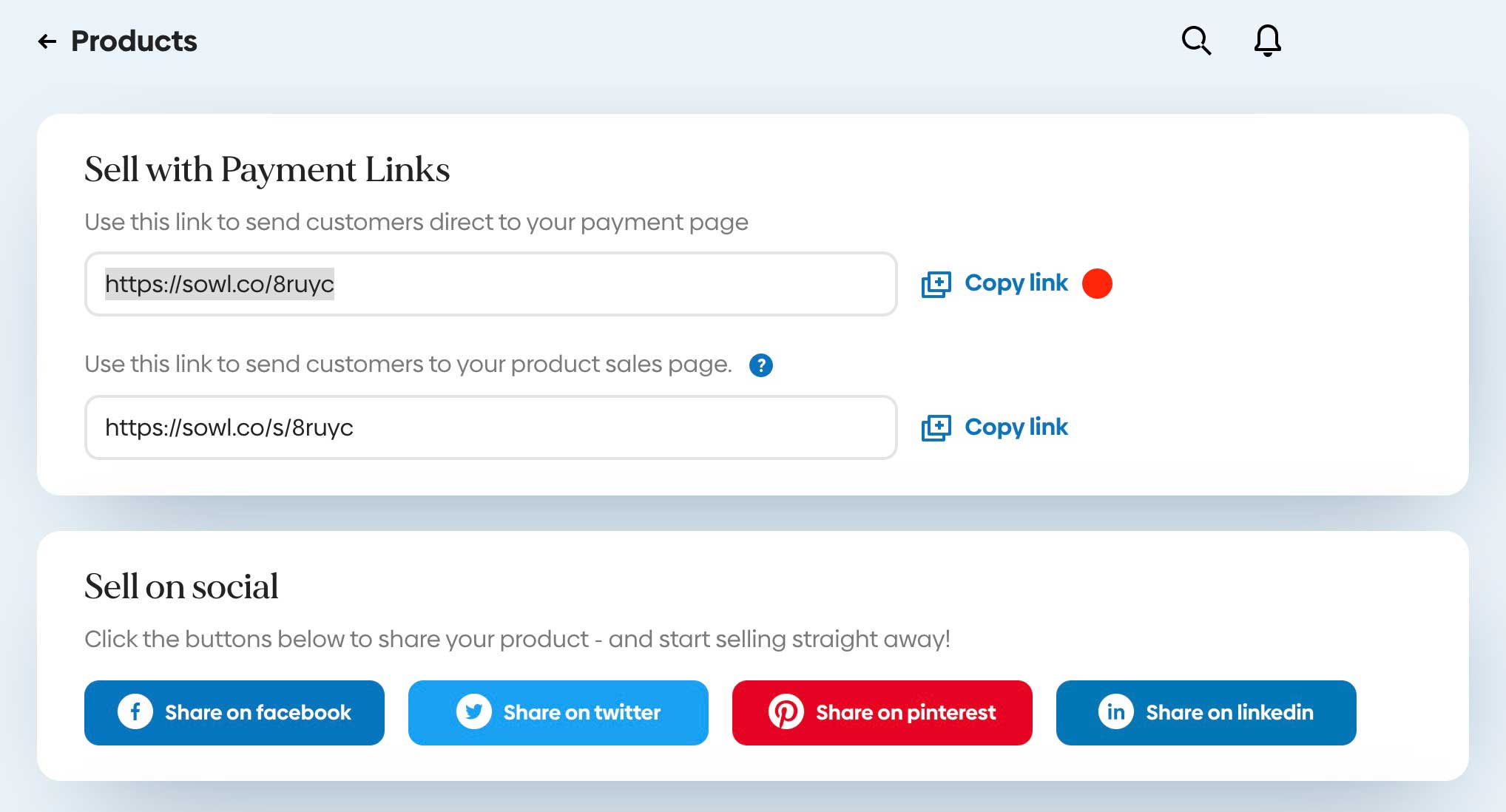Open notifications via the bell icon
Image resolution: width=1506 pixels, height=812 pixels.
click(x=1267, y=41)
